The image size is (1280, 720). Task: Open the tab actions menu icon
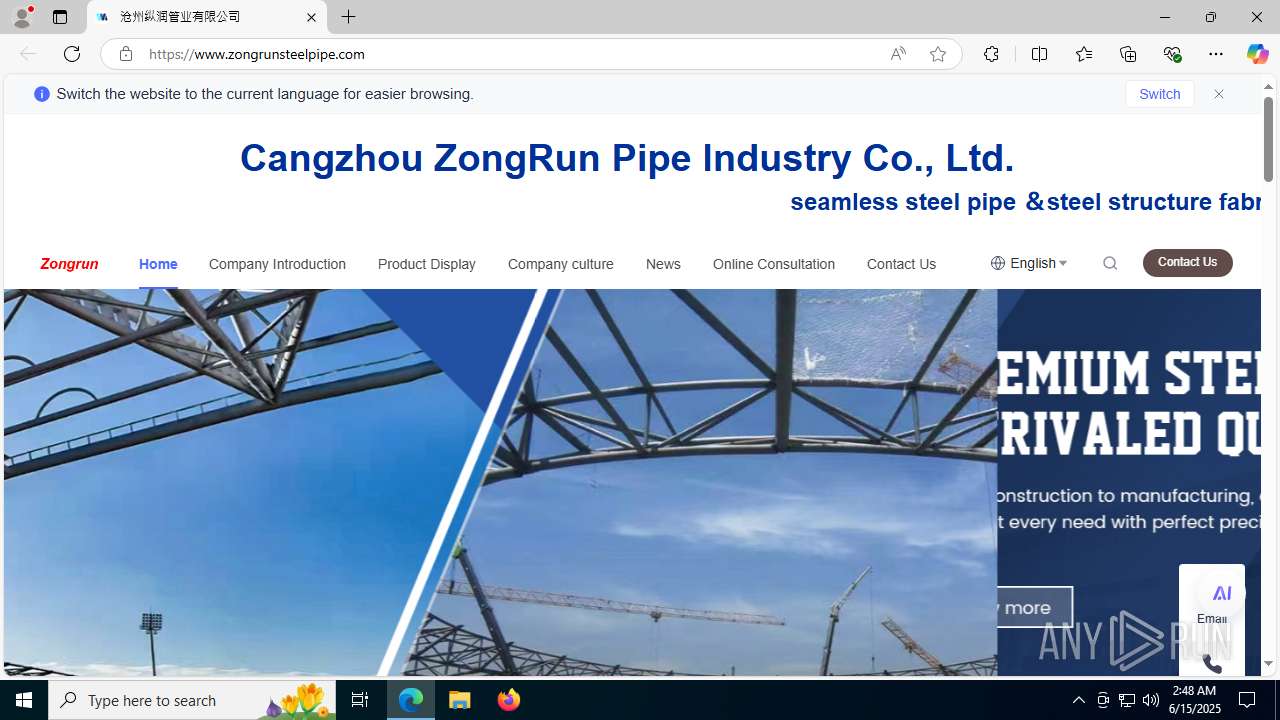point(60,17)
